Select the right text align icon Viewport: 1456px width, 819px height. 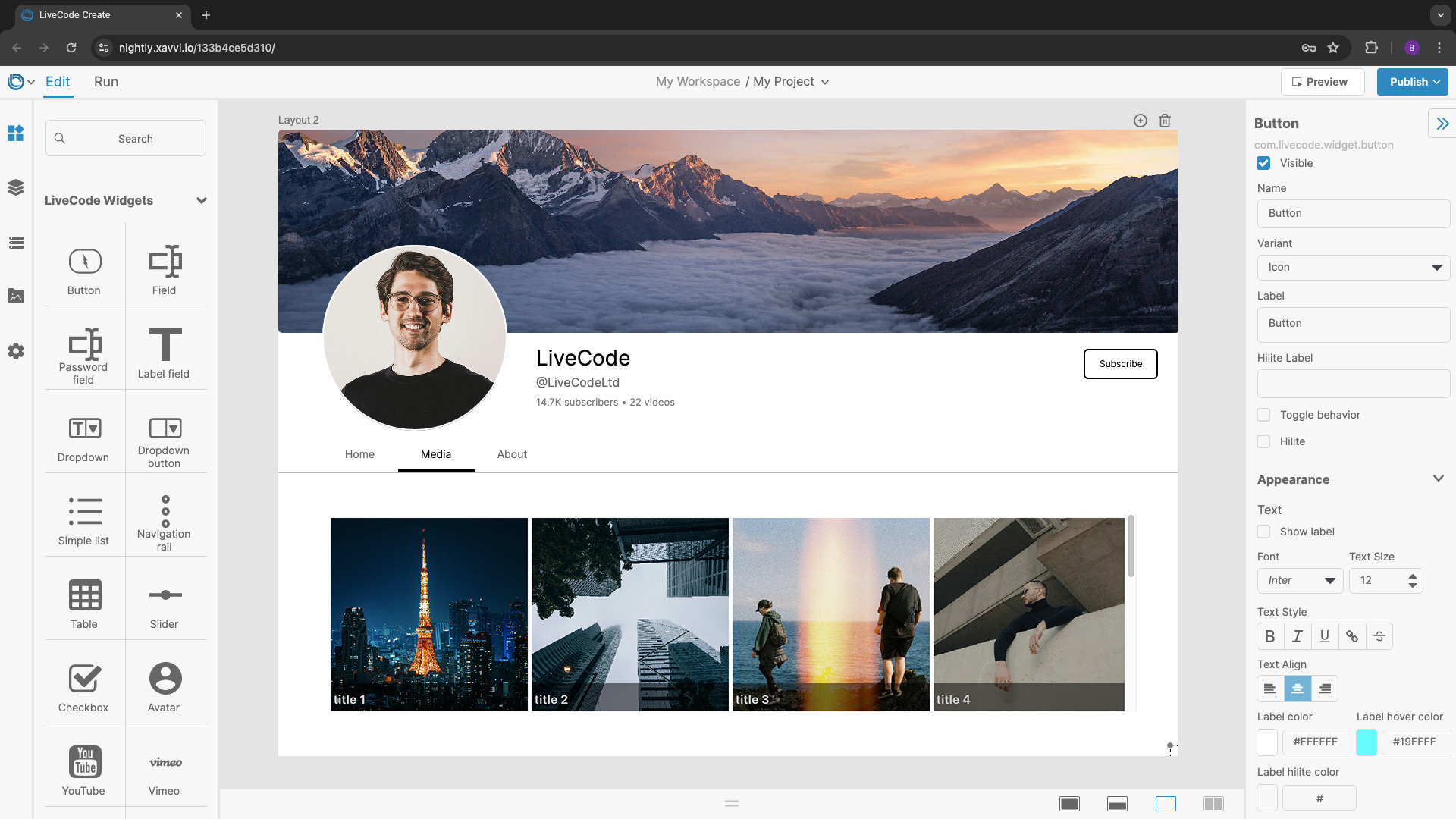click(x=1325, y=689)
